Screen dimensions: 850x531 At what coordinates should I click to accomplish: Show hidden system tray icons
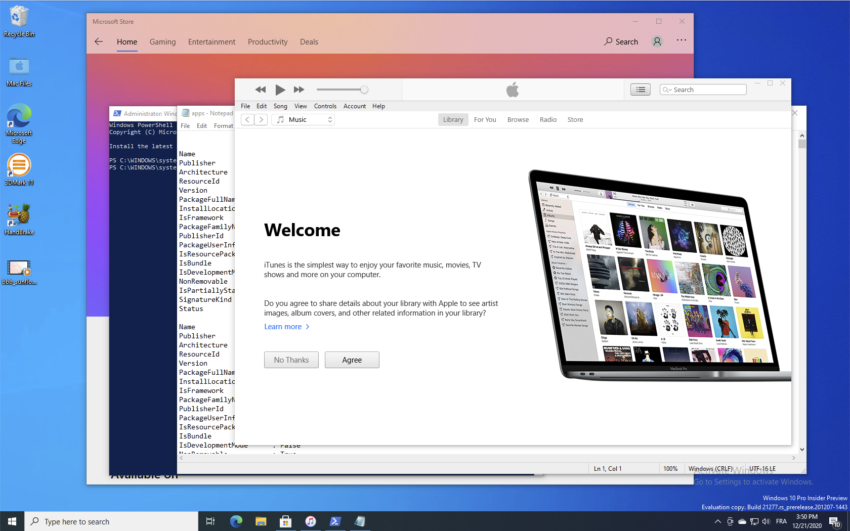pyautogui.click(x=718, y=522)
